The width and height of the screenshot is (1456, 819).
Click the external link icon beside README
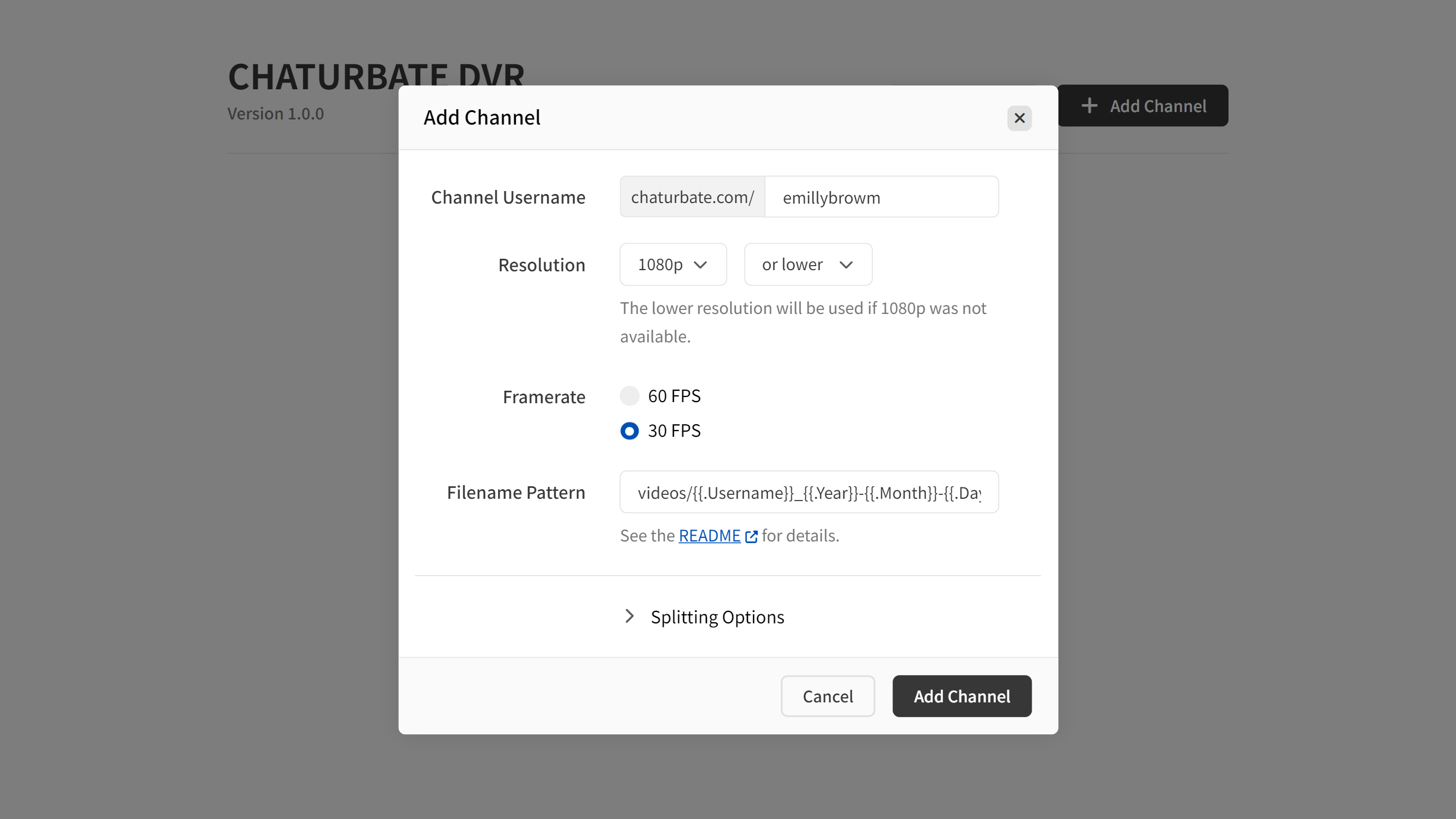click(x=751, y=536)
